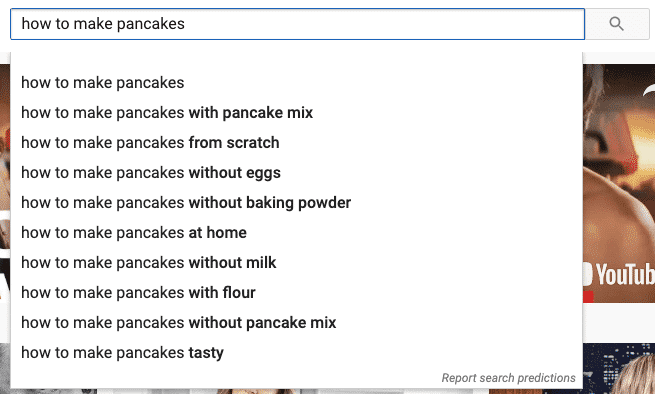655x394 pixels.
Task: Open the partially hidden left-edge thumbnail
Action: [x=5, y=183]
